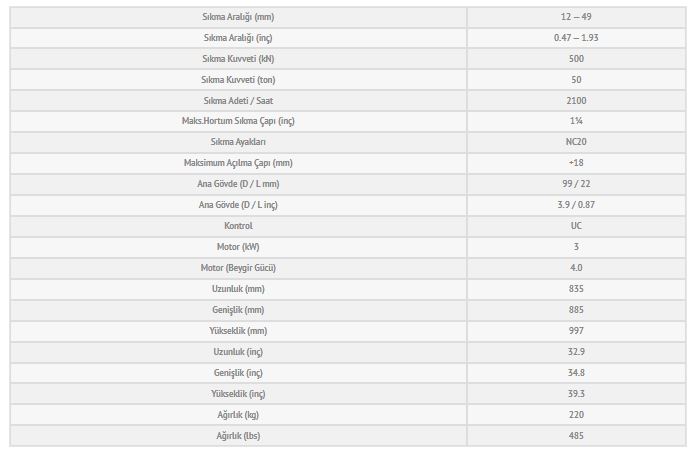Select the UC value in Kontrol row
695x455 pixels.
coord(576,226)
